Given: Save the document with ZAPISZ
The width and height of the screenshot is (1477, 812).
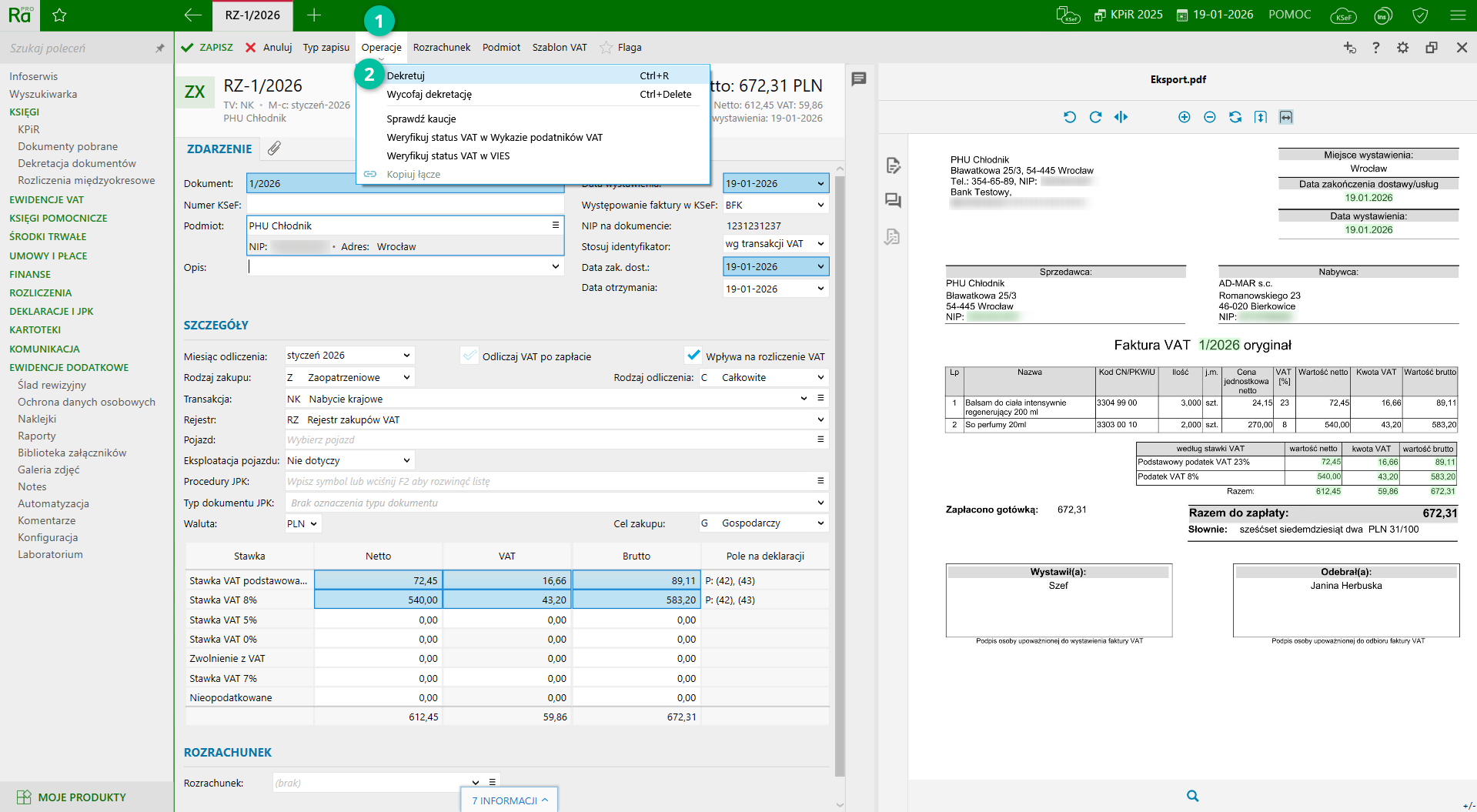Looking at the screenshot, I should tap(207, 48).
